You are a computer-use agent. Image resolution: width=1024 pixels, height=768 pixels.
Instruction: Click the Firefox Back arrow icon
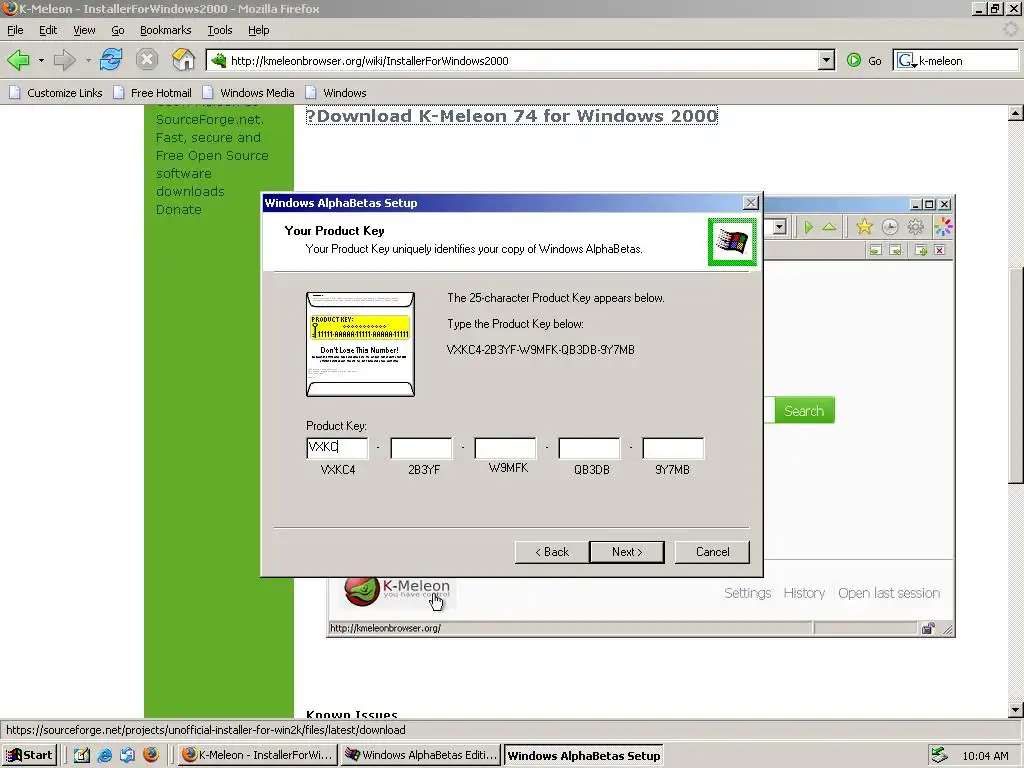(x=18, y=61)
